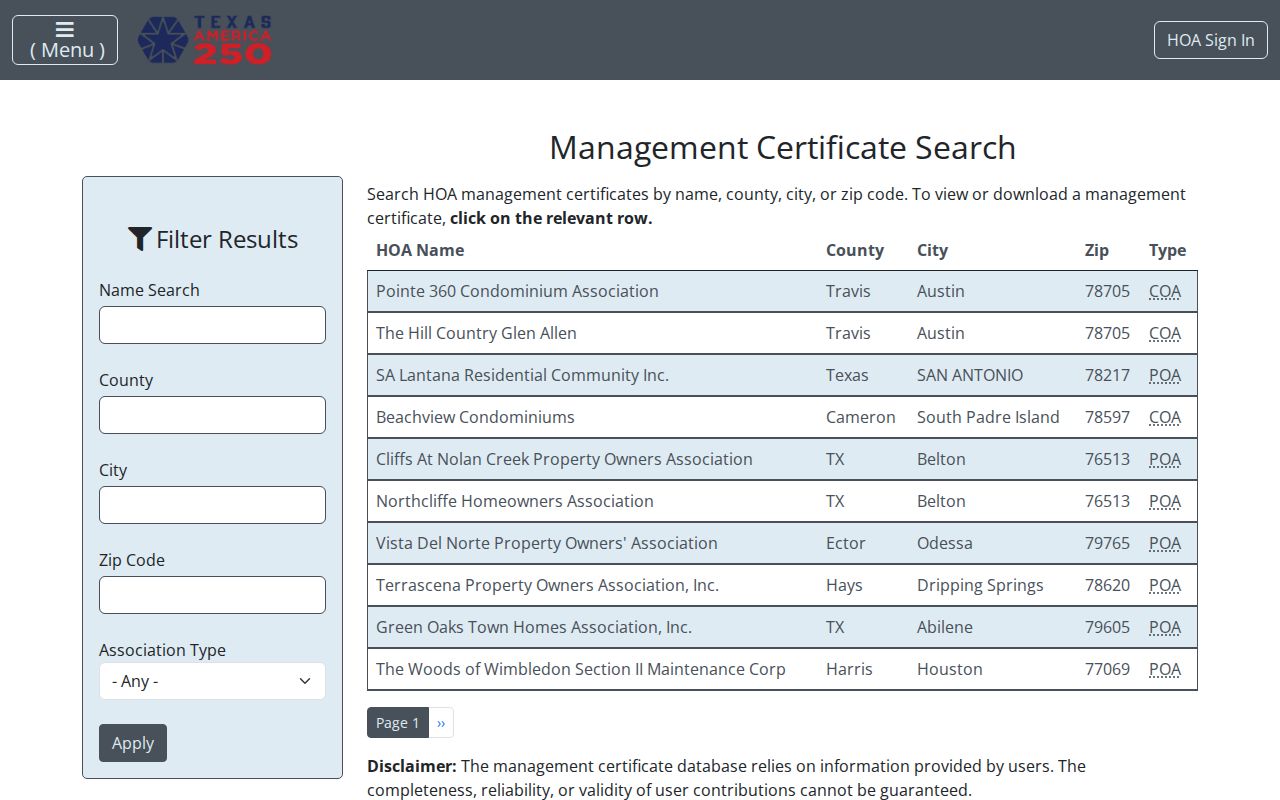Open Northcliffe Homeowners Association row
1280x800 pixels.
point(782,501)
